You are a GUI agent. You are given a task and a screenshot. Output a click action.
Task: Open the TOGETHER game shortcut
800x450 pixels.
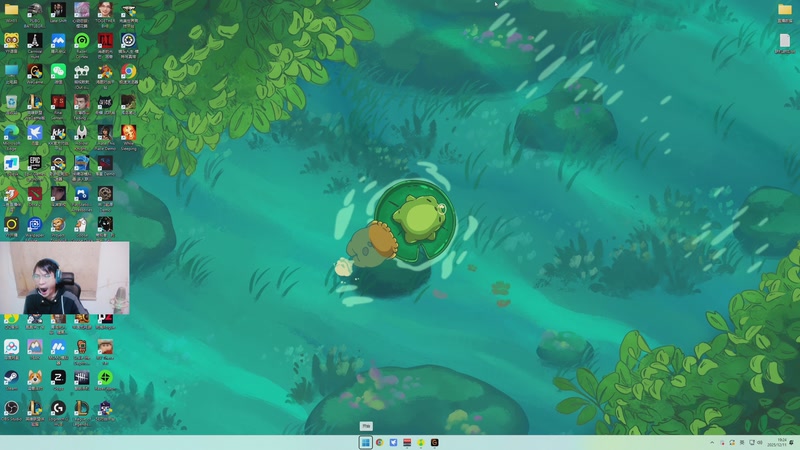pyautogui.click(x=105, y=10)
